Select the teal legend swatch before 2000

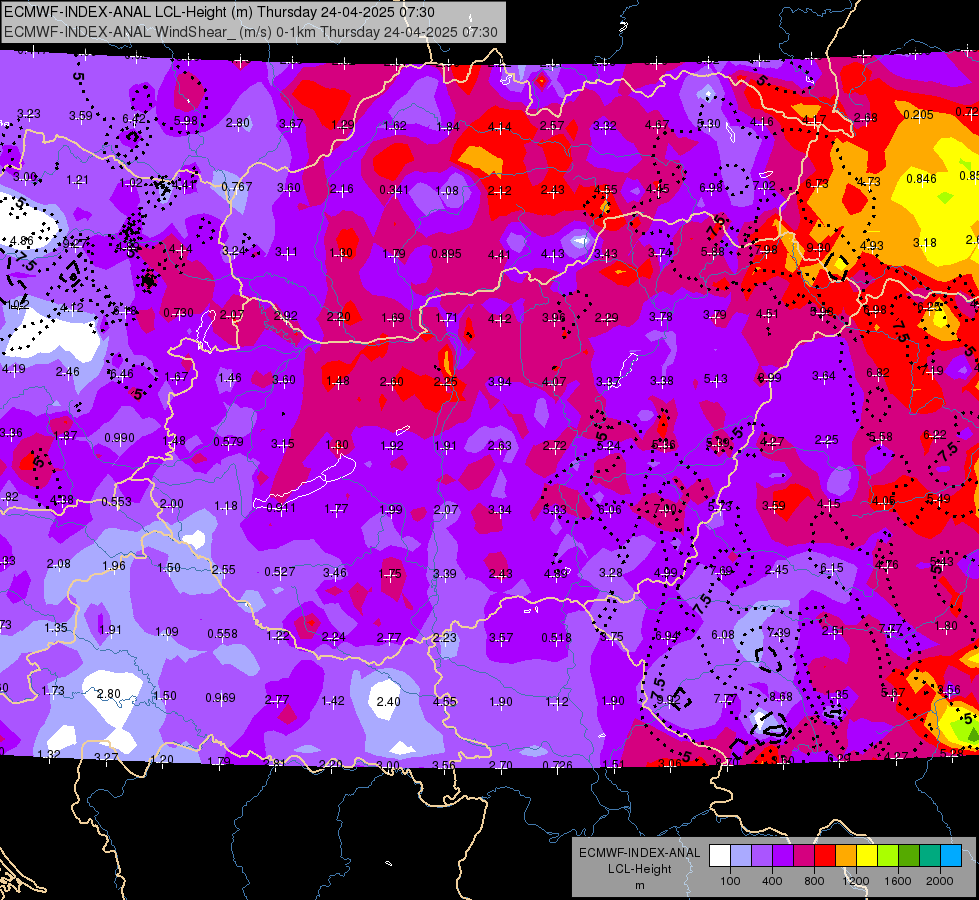click(x=930, y=856)
